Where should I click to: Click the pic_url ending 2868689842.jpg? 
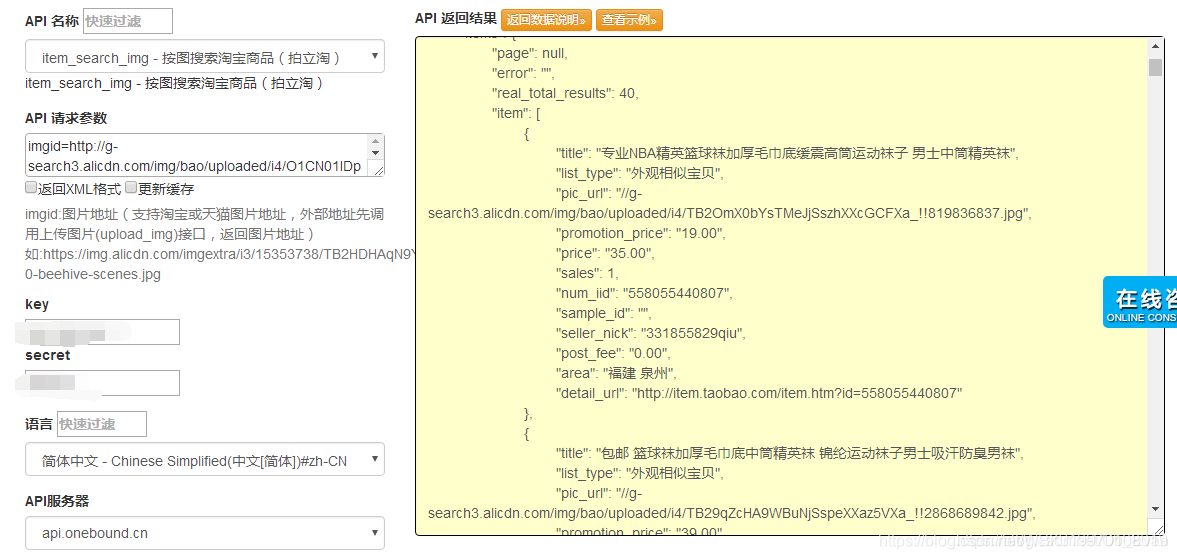(732, 513)
